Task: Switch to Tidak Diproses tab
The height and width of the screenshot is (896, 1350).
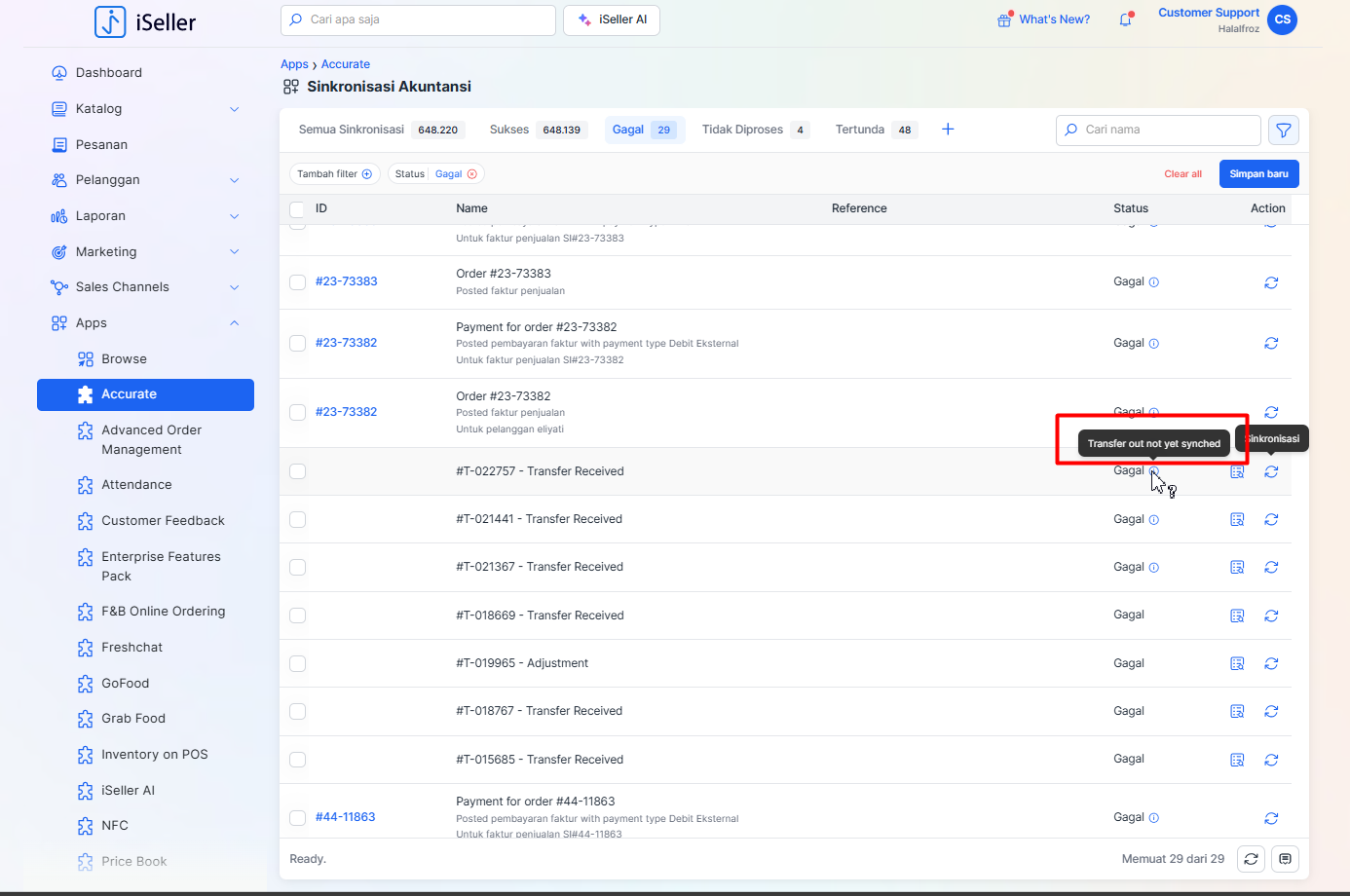Action: click(755, 130)
